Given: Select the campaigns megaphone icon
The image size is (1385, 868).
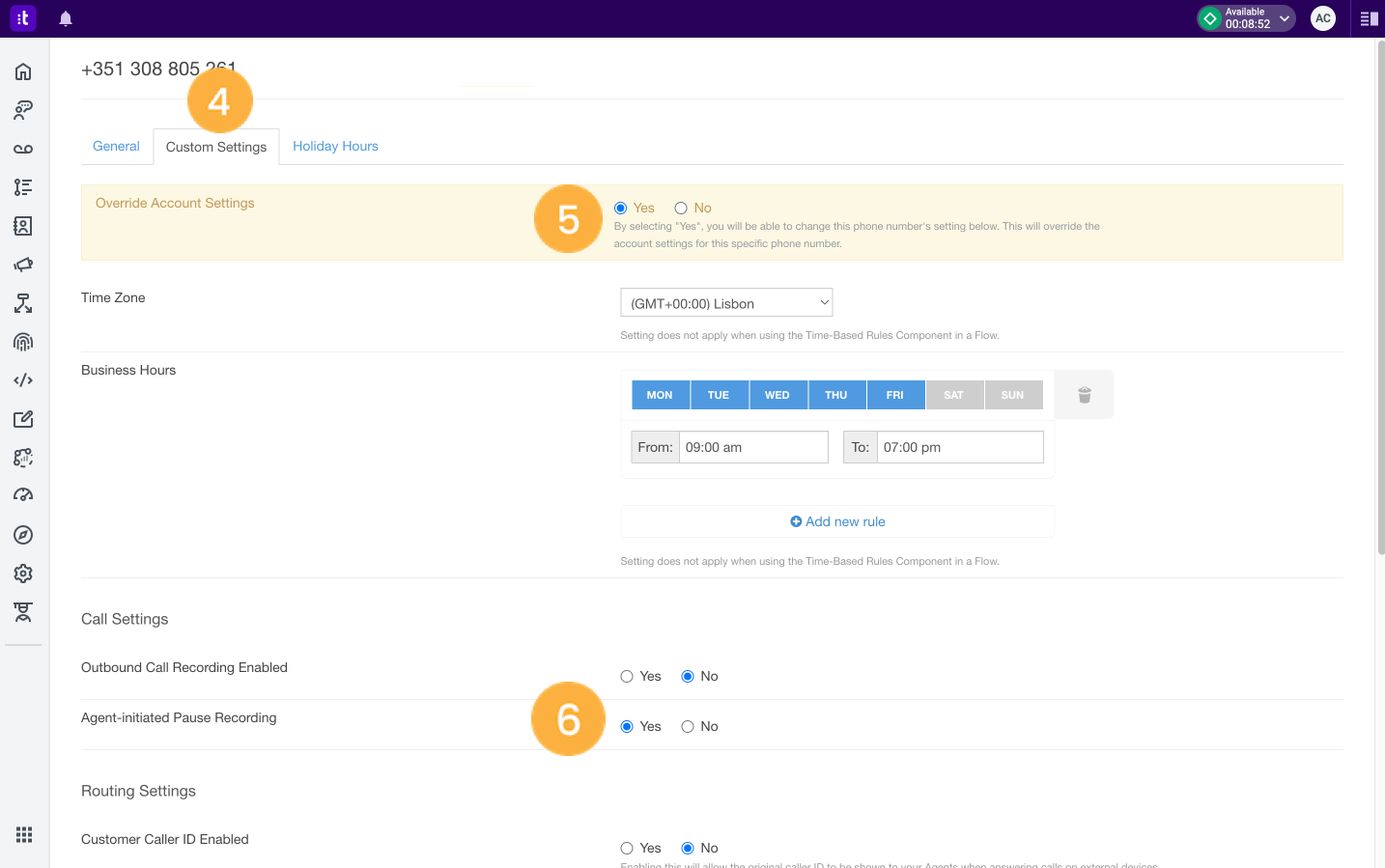Looking at the screenshot, I should tap(23, 265).
